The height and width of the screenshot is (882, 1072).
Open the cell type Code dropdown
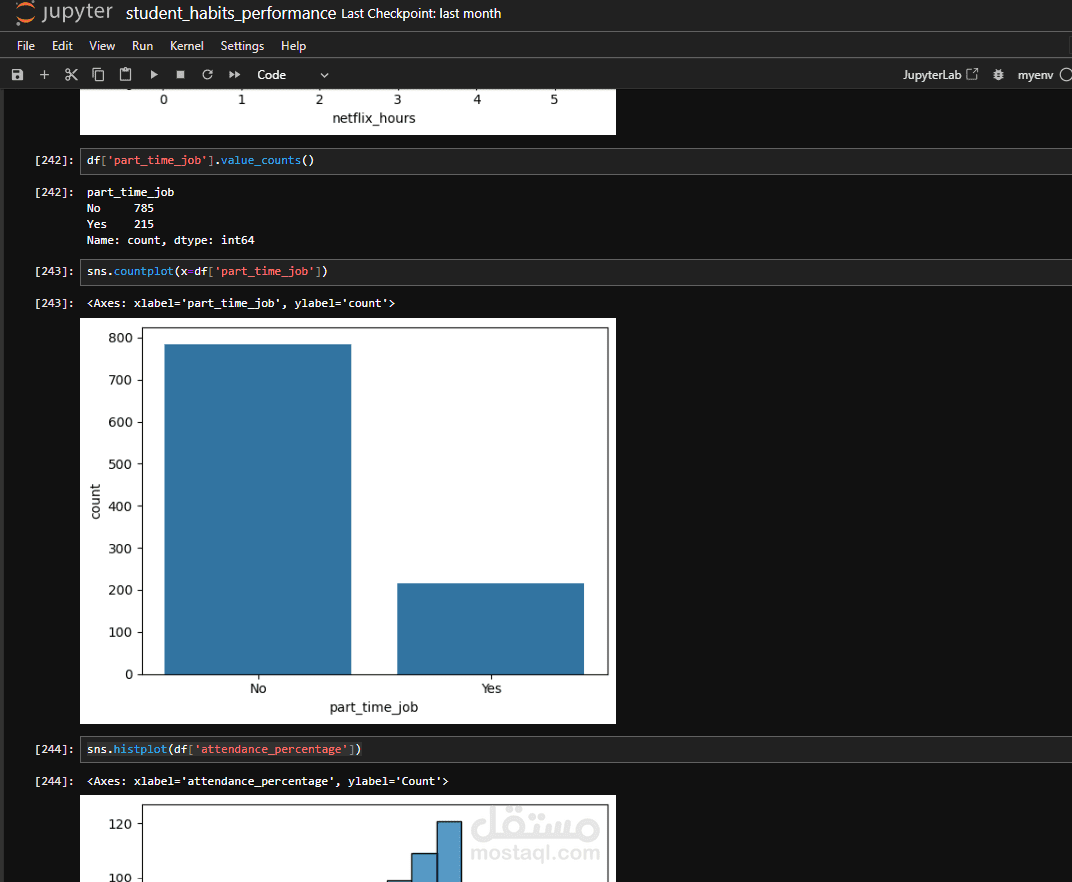pyautogui.click(x=293, y=75)
